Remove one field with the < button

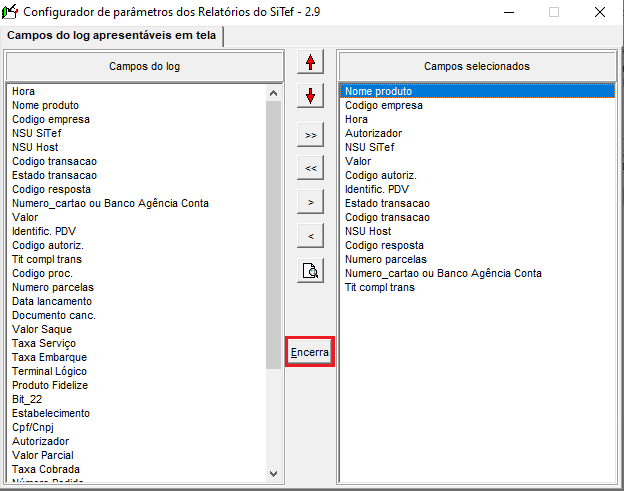coord(310,236)
